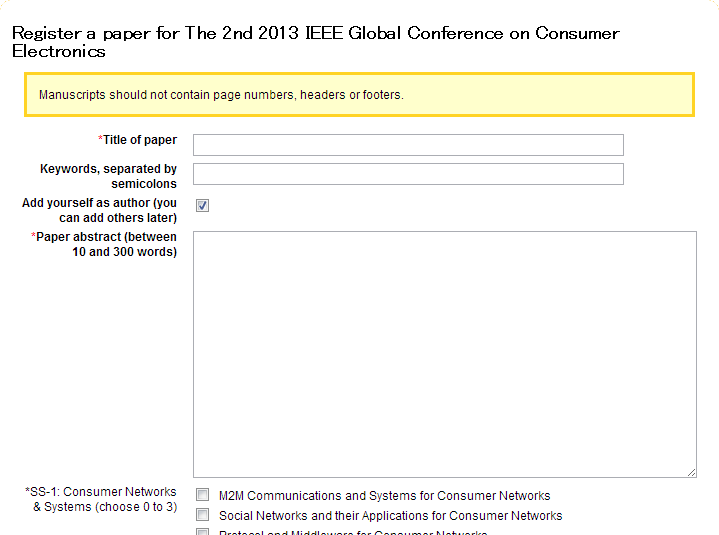Click 'Keywords, separated by semicolons' label
The image size is (719, 535).
(108, 176)
